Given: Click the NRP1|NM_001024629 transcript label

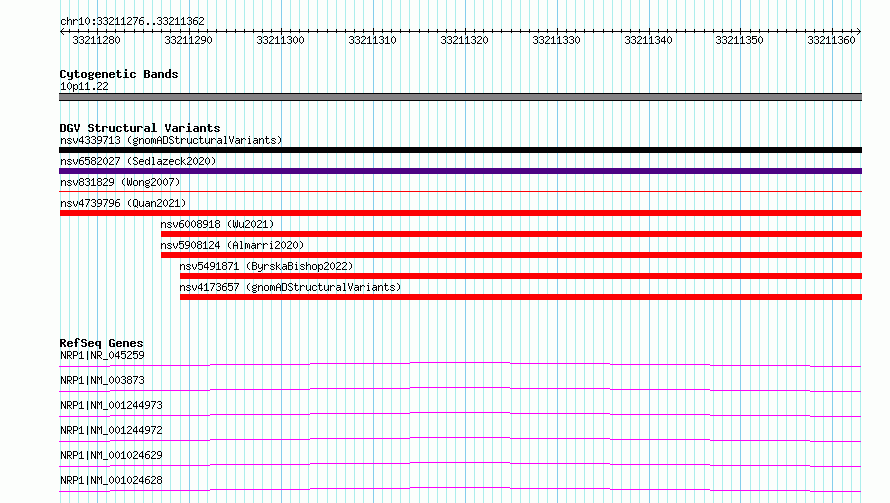Looking at the screenshot, I should click(x=111, y=455).
